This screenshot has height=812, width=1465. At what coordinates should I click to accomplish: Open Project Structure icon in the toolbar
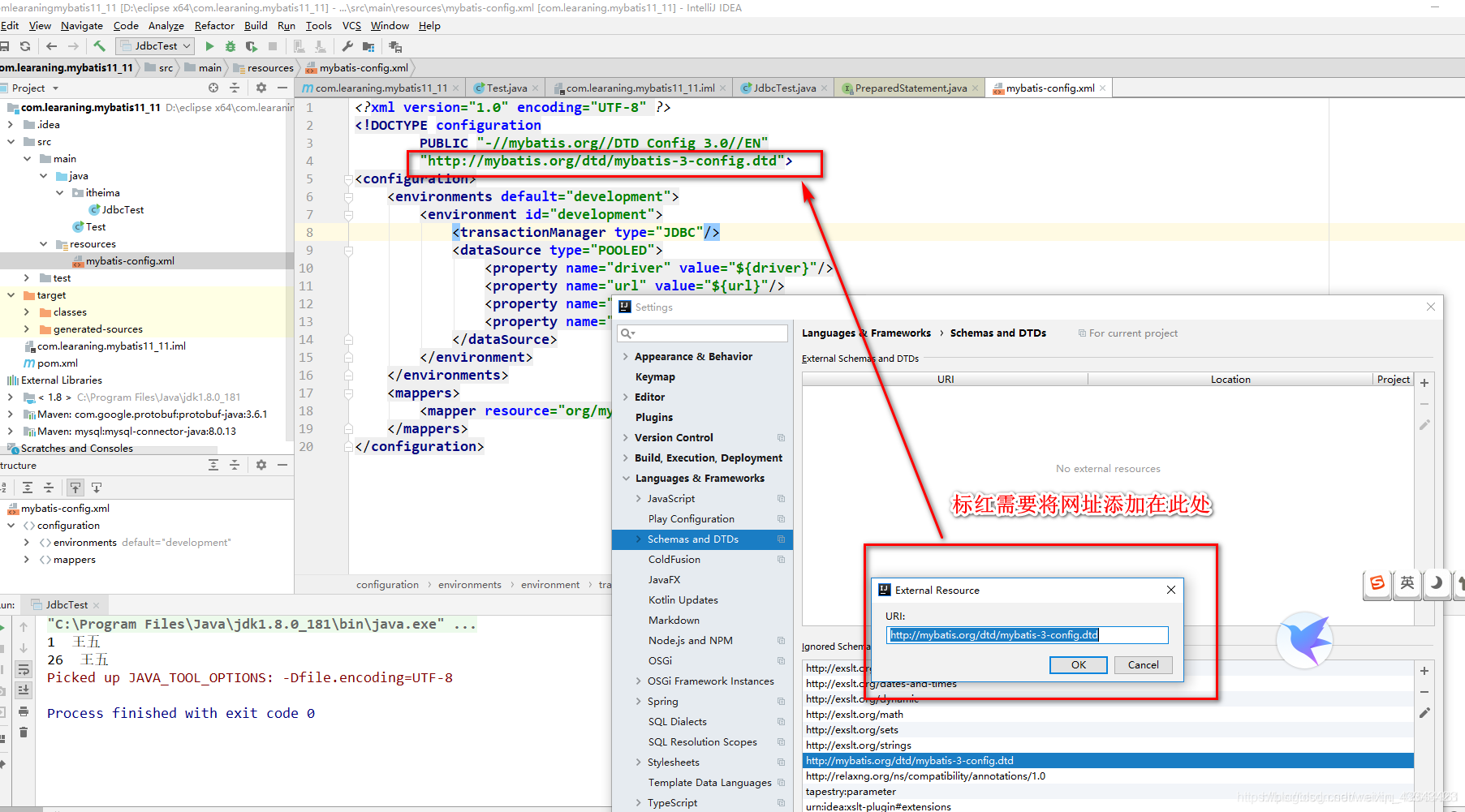coord(368,46)
